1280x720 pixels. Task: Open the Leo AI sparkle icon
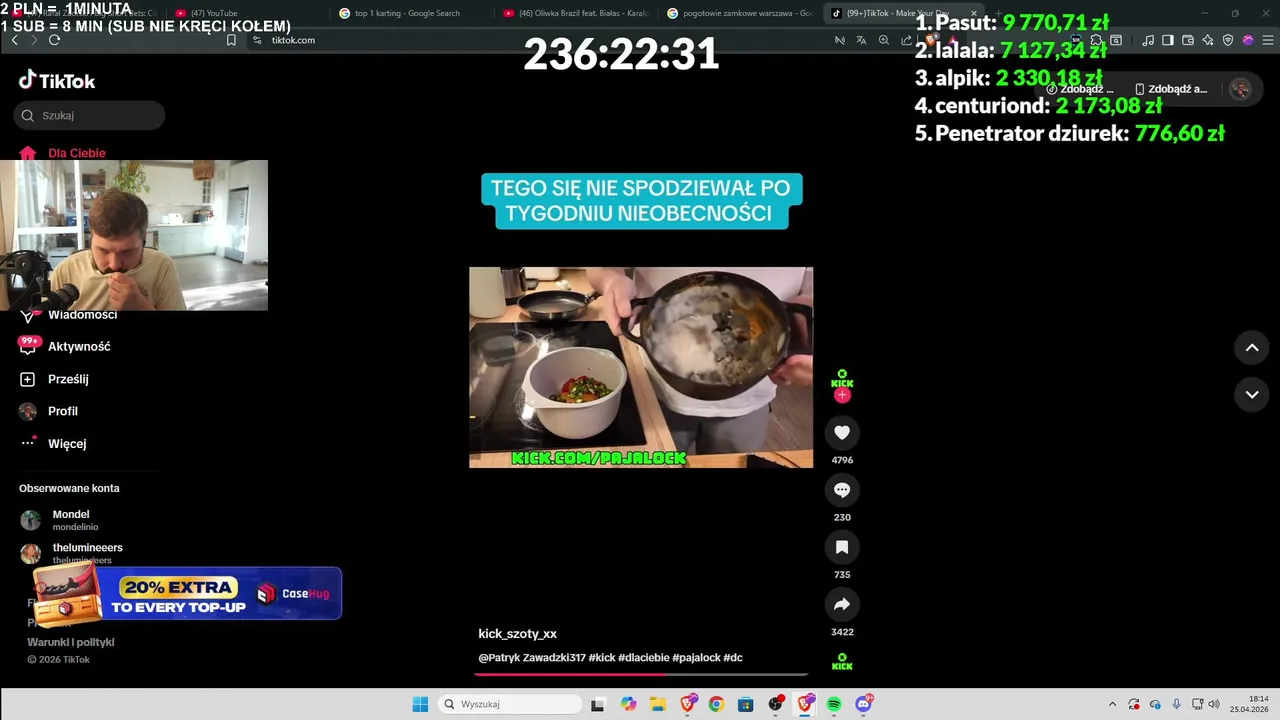click(1208, 40)
